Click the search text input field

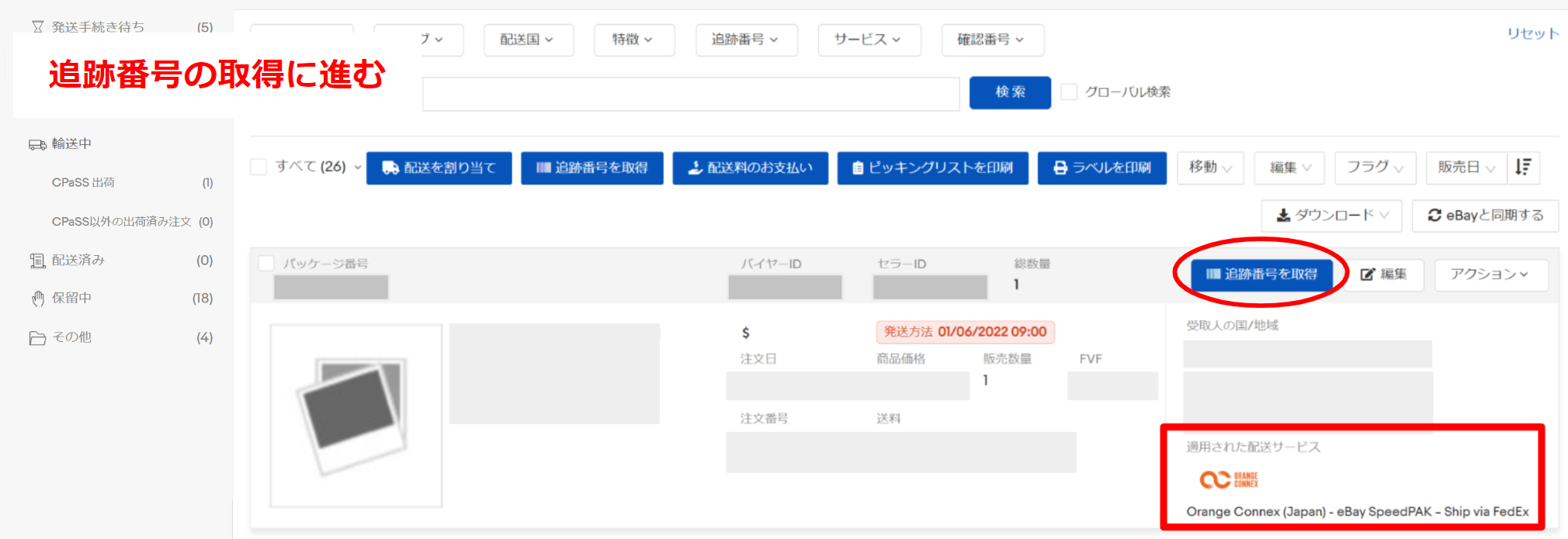tap(690, 94)
